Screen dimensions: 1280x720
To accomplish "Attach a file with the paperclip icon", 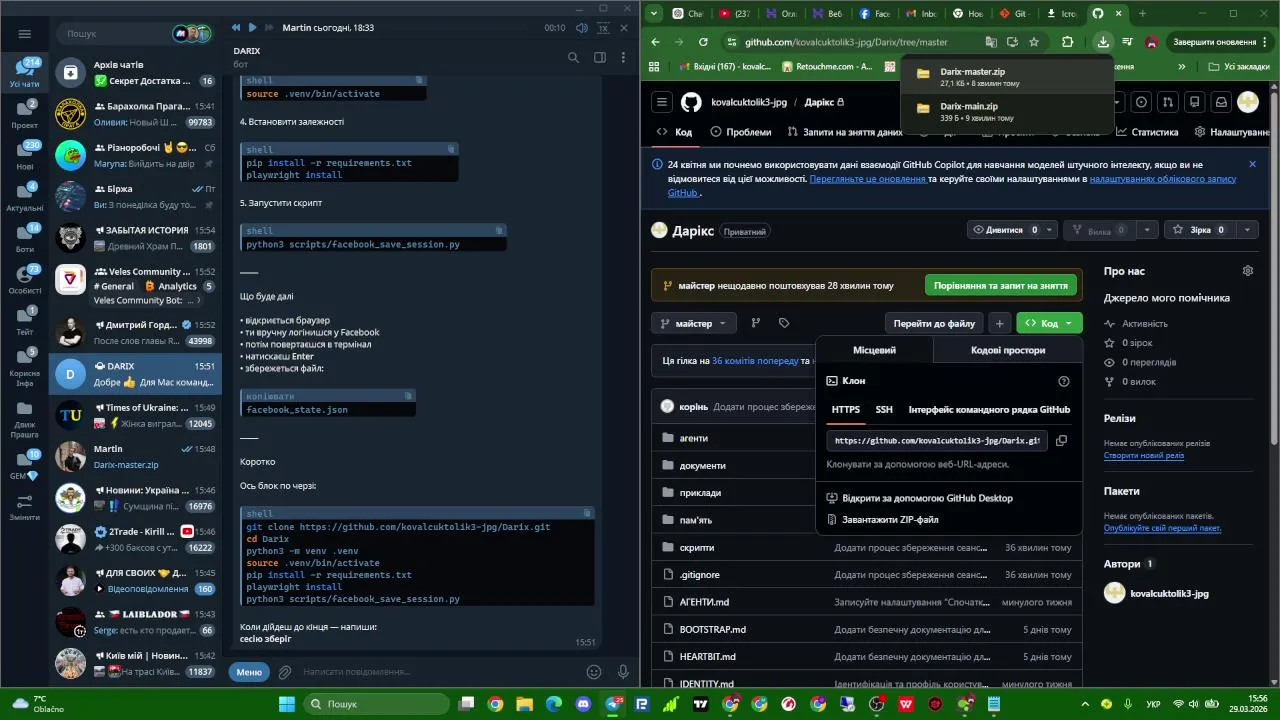I will [285, 672].
